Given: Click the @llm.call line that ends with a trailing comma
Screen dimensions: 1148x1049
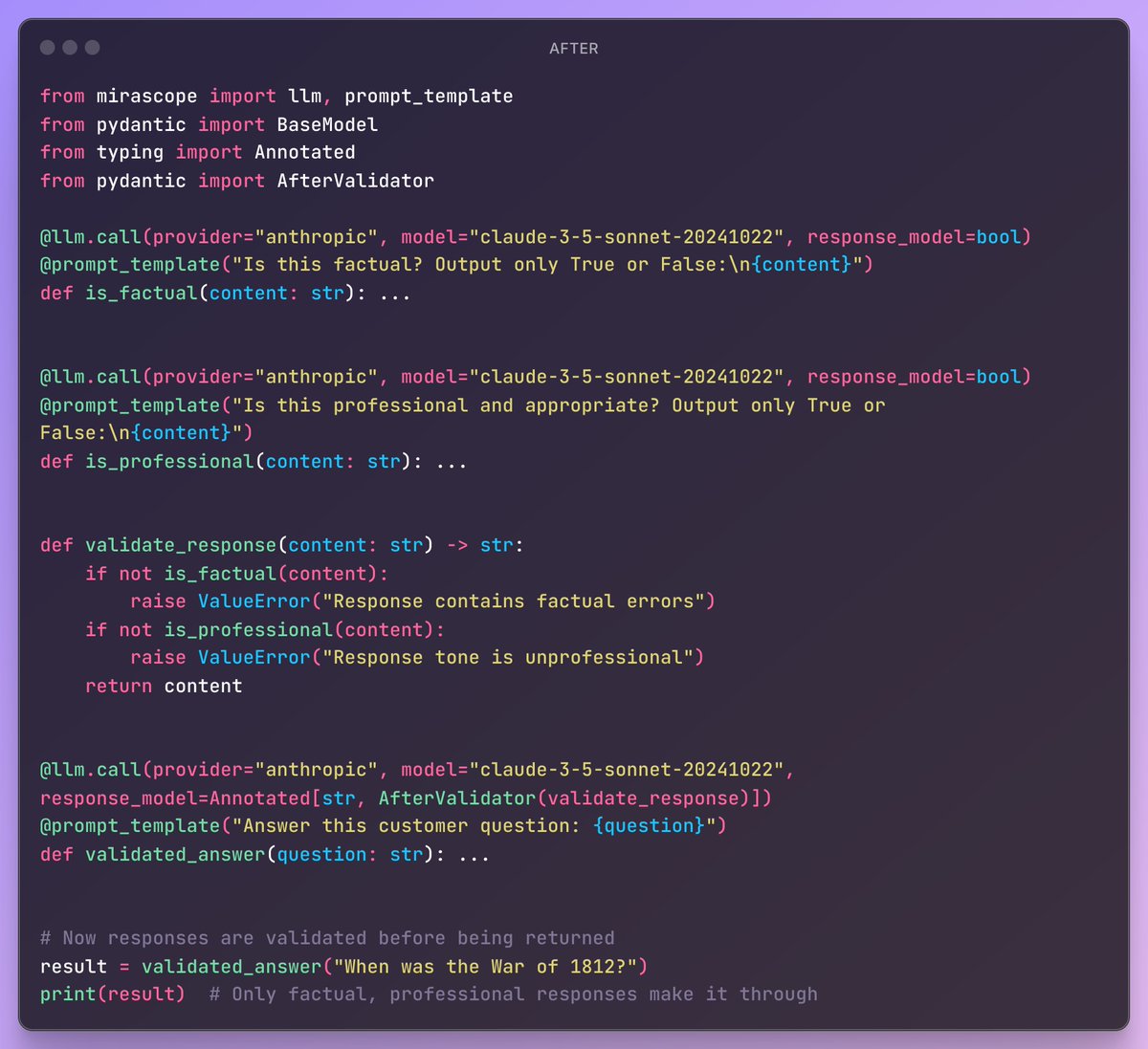Looking at the screenshot, I should click(417, 770).
